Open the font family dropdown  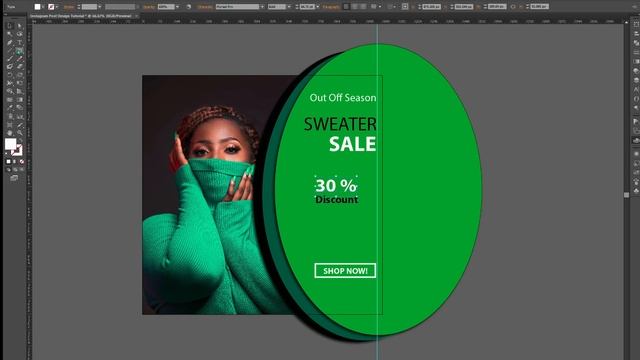click(x=262, y=7)
